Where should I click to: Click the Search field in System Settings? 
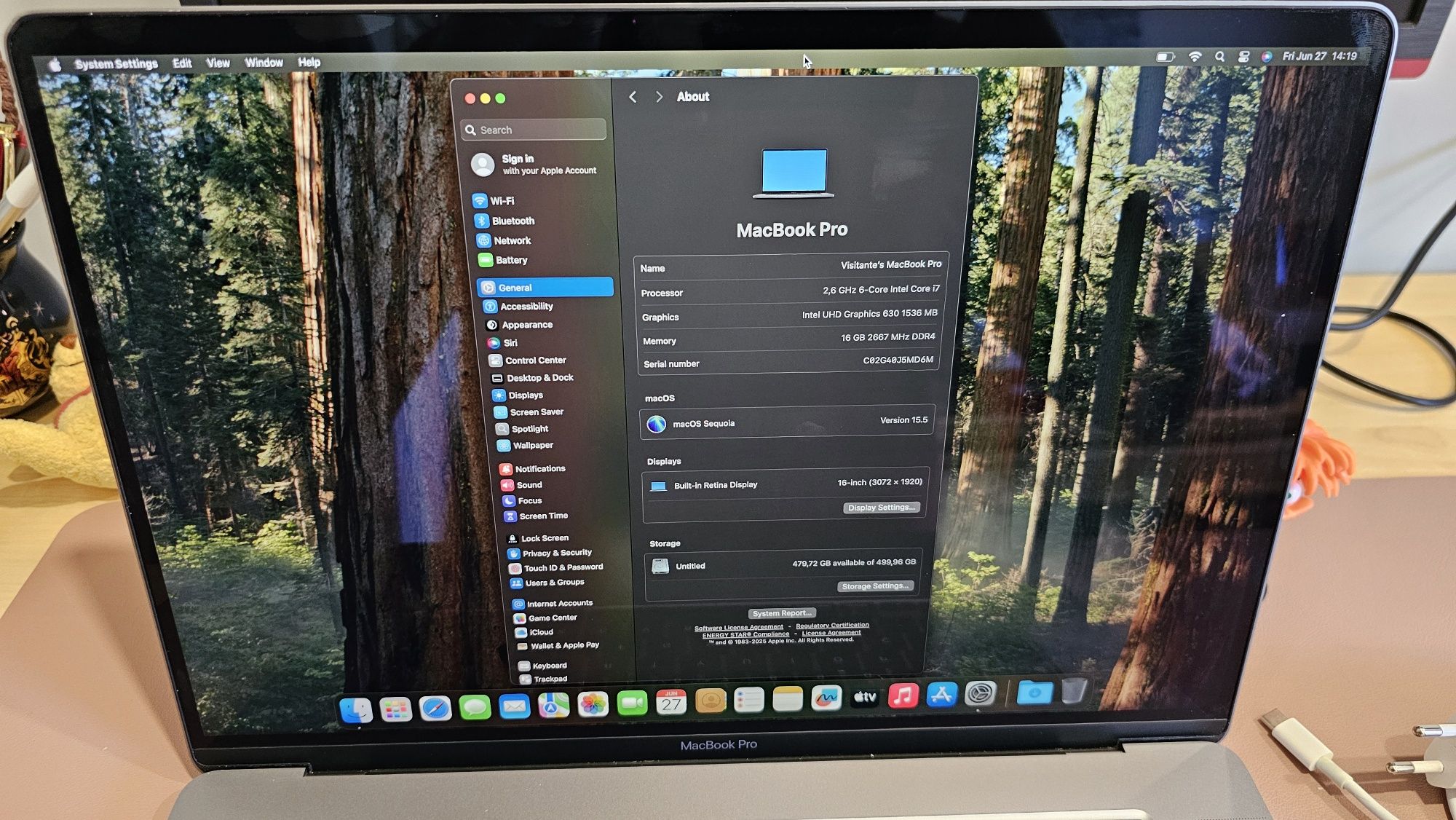click(534, 130)
